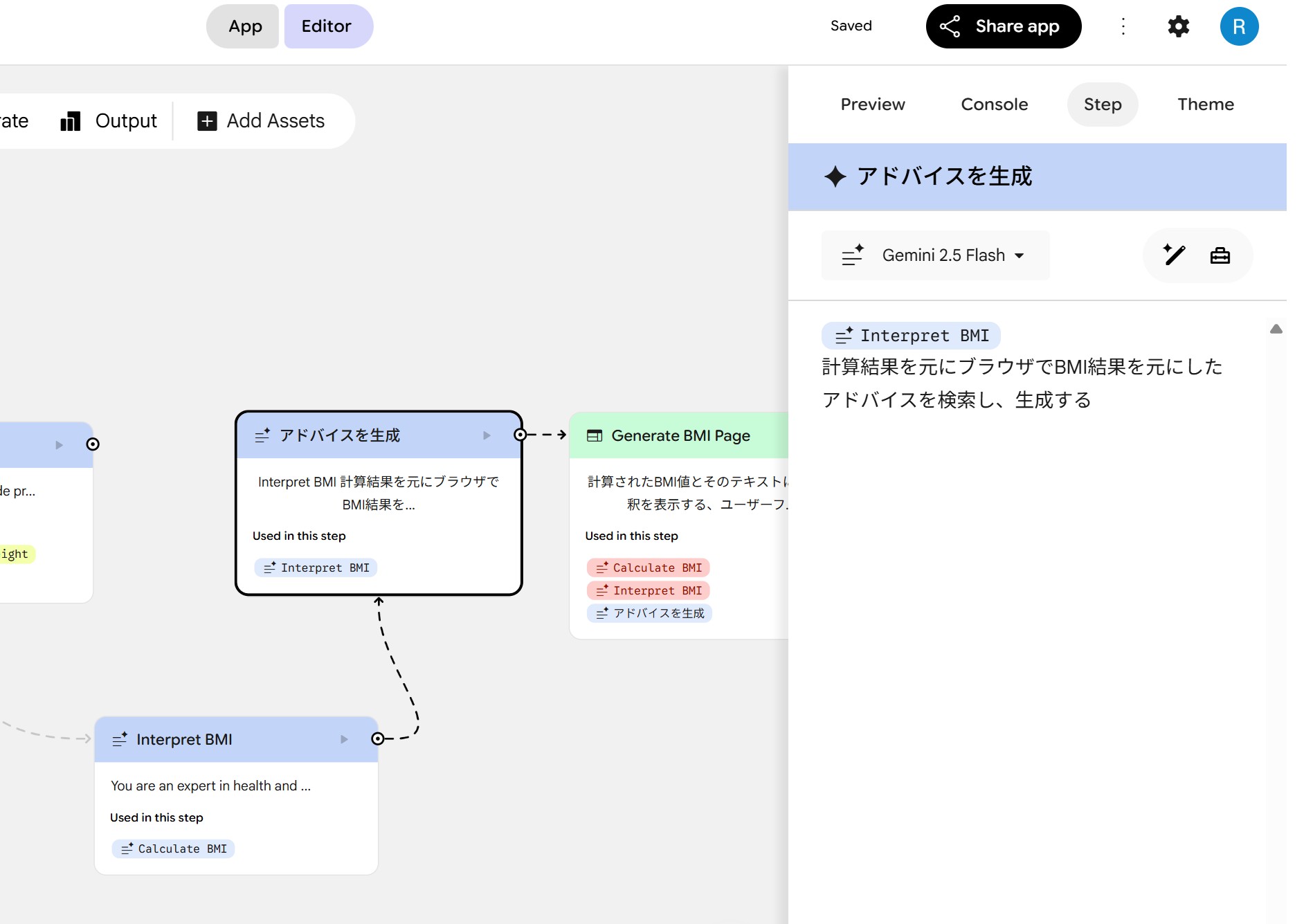Click the Output chart icon
The image size is (1304, 924).
(x=71, y=121)
